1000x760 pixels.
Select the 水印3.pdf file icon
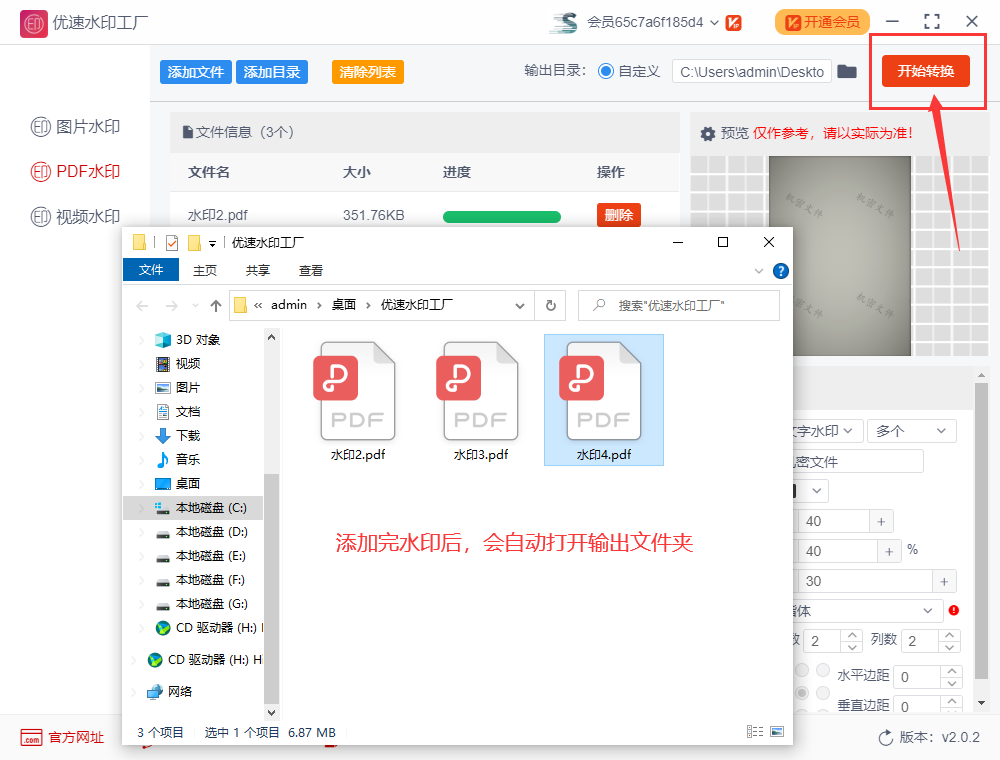point(480,391)
